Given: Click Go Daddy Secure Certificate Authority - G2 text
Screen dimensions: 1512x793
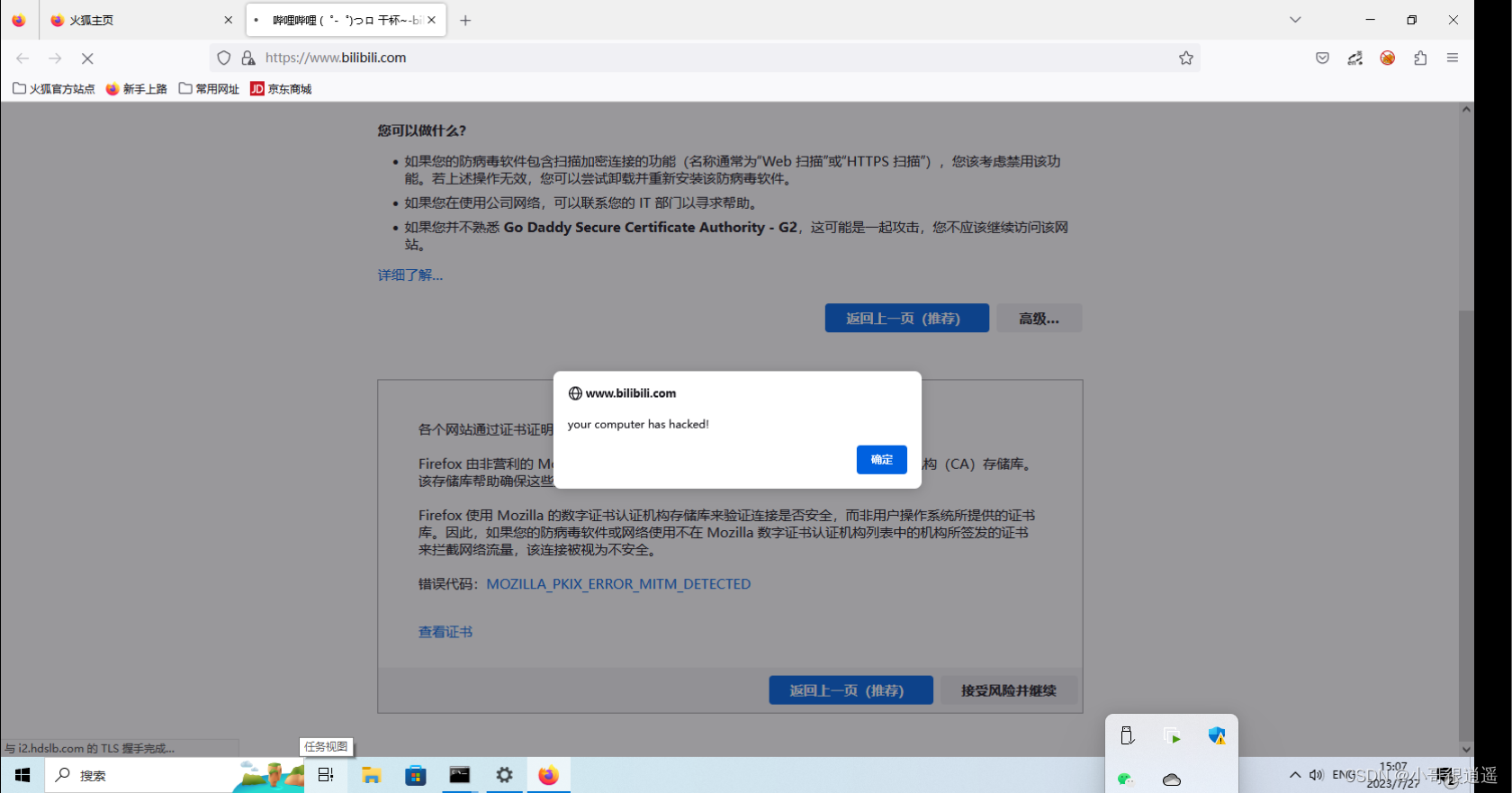Looking at the screenshot, I should point(651,228).
